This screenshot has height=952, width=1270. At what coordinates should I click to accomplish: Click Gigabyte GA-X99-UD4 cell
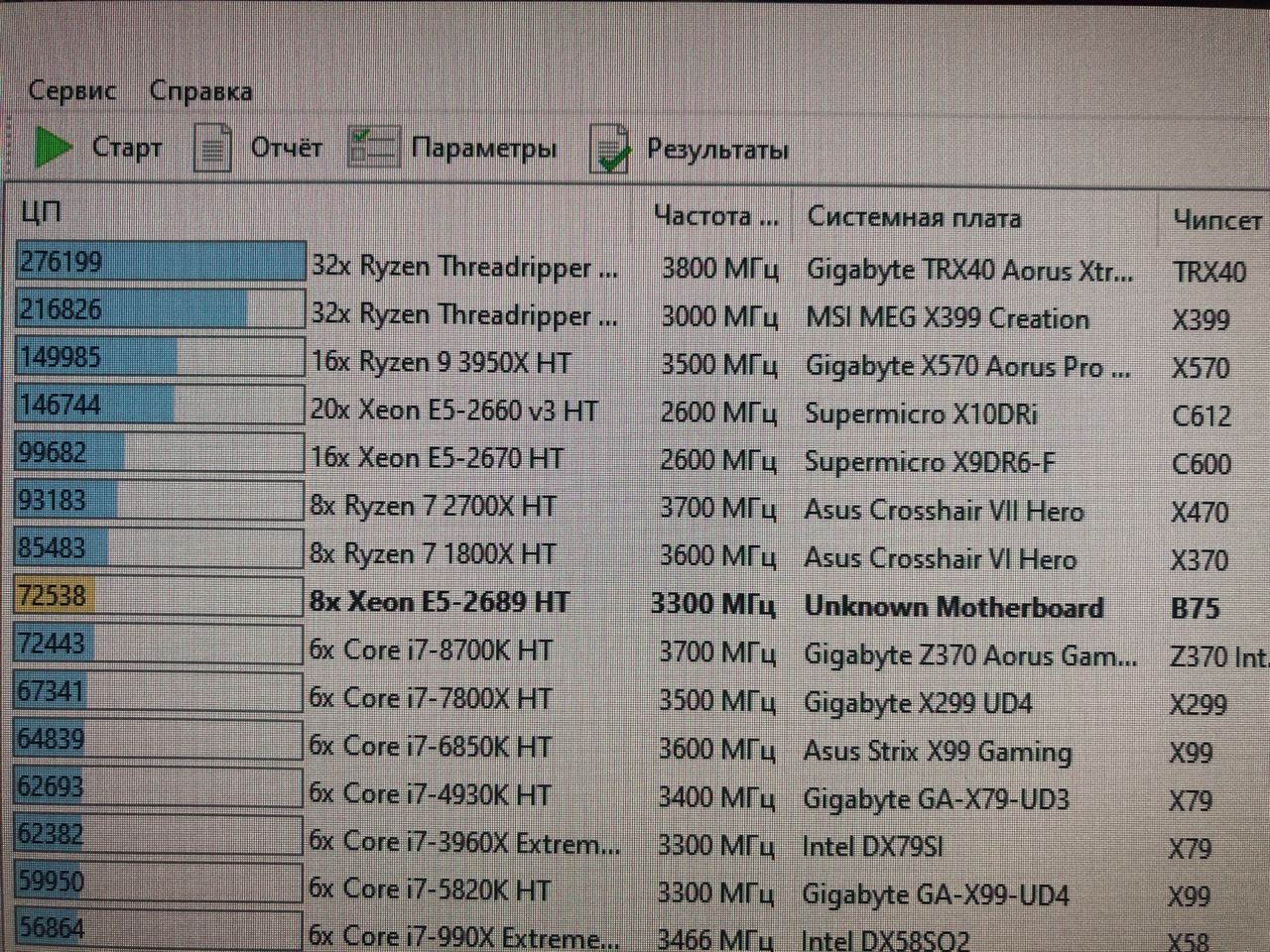936,894
